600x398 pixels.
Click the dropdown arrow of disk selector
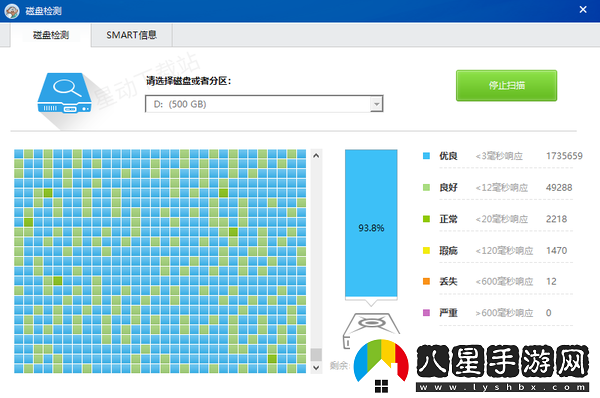[x=377, y=104]
